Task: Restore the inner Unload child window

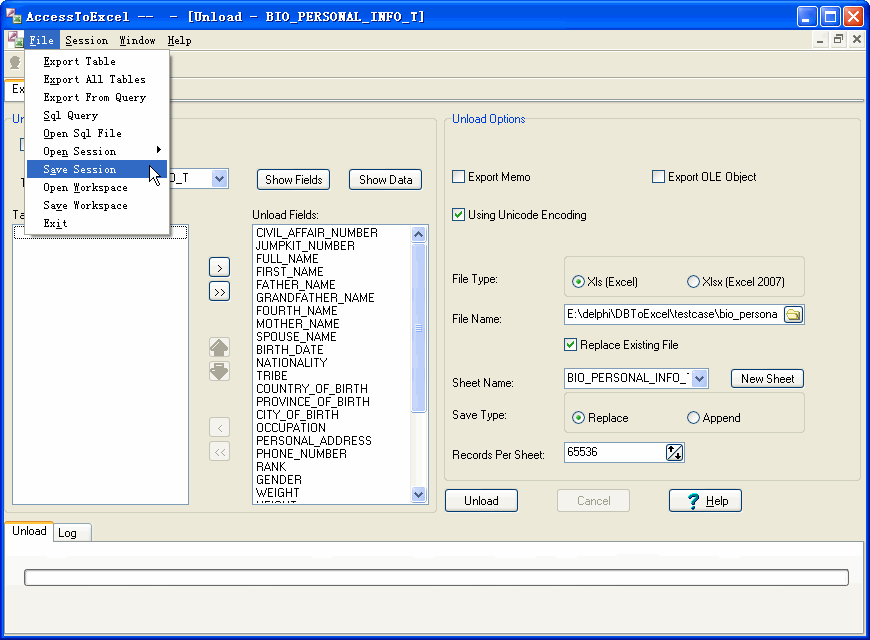Action: pos(838,39)
